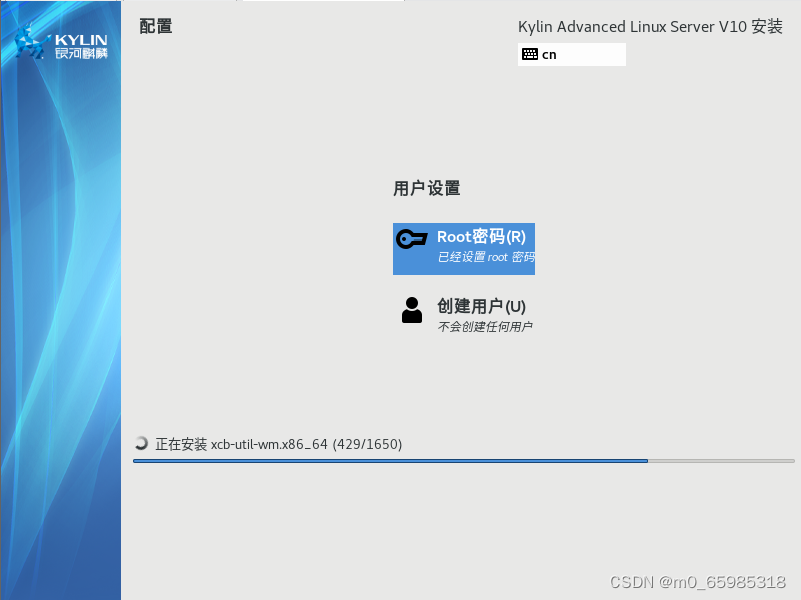Click the Kylin logo in the sidebar
801x600 pixels.
[61, 42]
